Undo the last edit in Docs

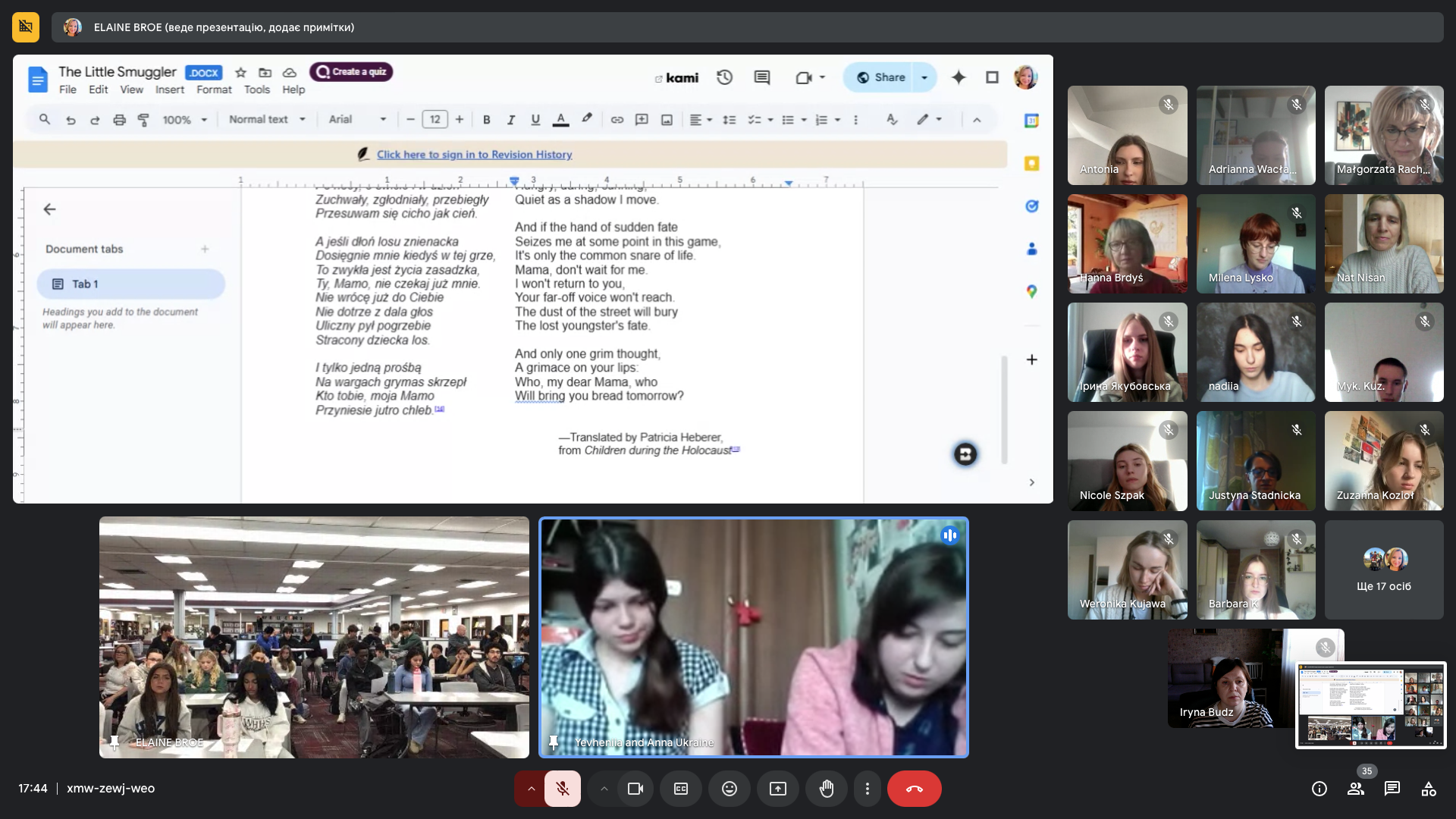(71, 119)
